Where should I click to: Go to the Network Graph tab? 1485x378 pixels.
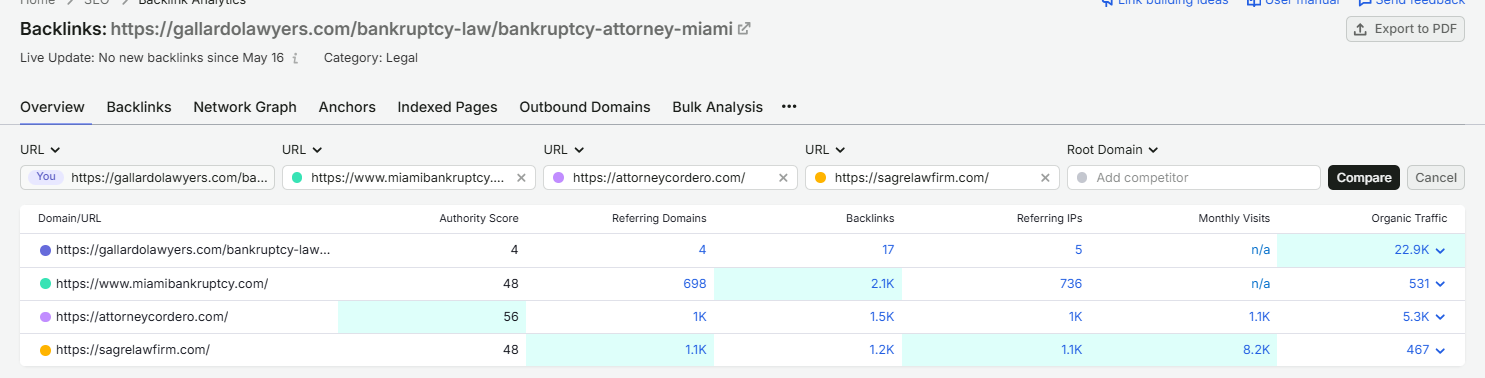point(245,107)
